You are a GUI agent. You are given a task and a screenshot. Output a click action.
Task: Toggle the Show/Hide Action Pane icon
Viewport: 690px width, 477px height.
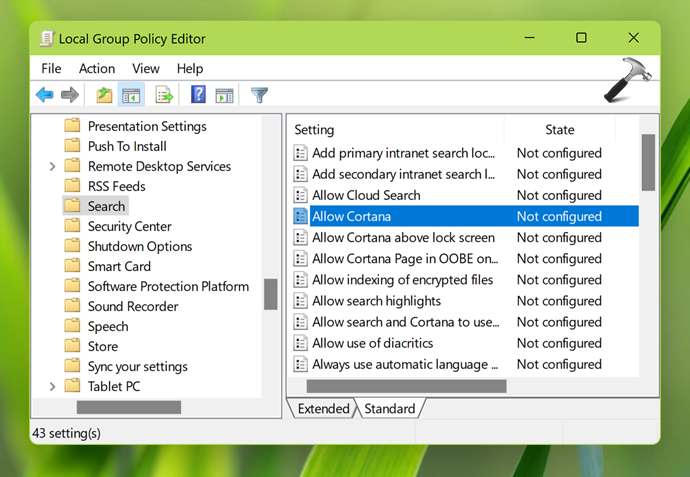pyautogui.click(x=224, y=95)
